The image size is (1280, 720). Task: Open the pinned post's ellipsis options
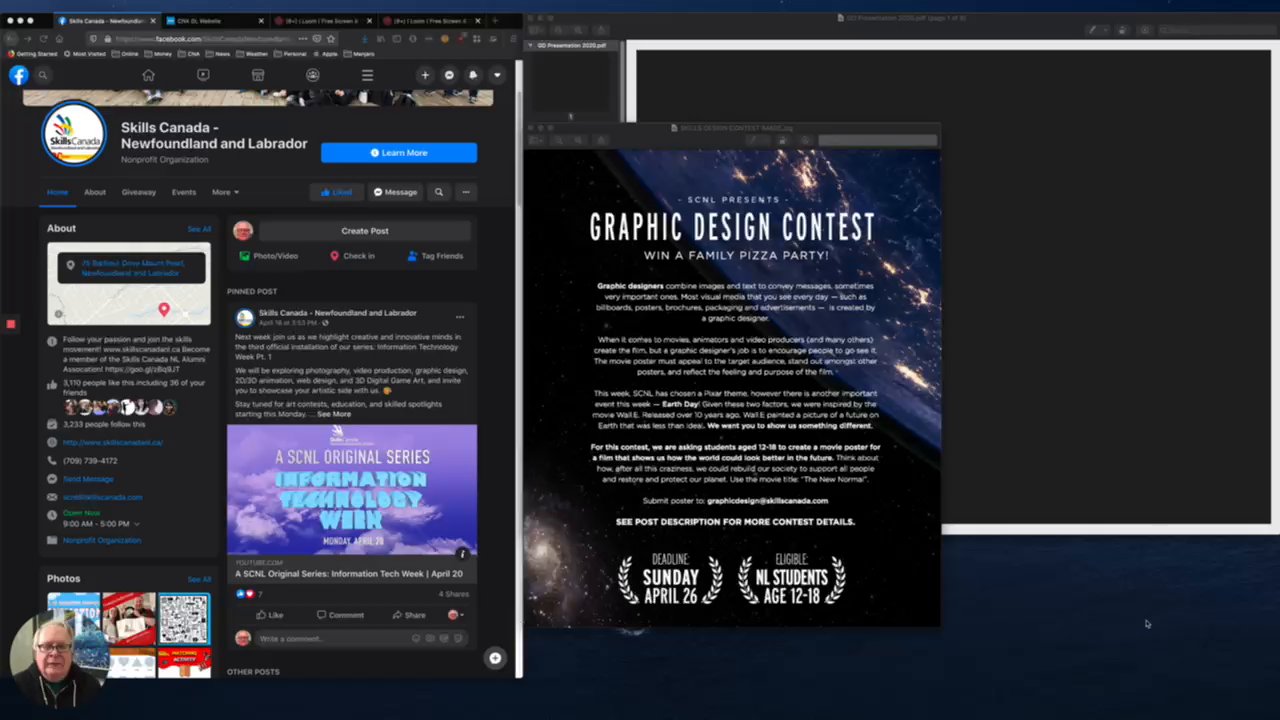tap(460, 317)
